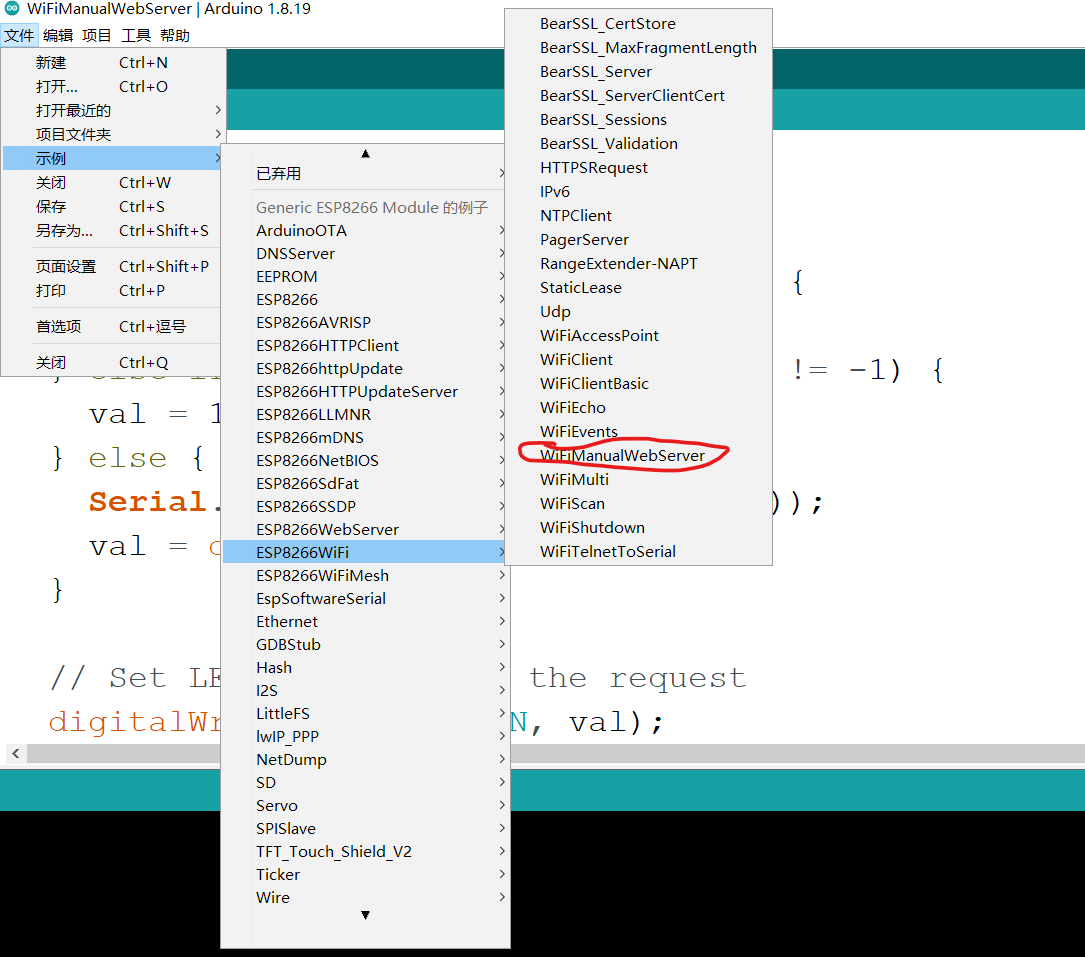The height and width of the screenshot is (957, 1085).
Task: Expand the Servo examples submenu
Action: (x=277, y=805)
